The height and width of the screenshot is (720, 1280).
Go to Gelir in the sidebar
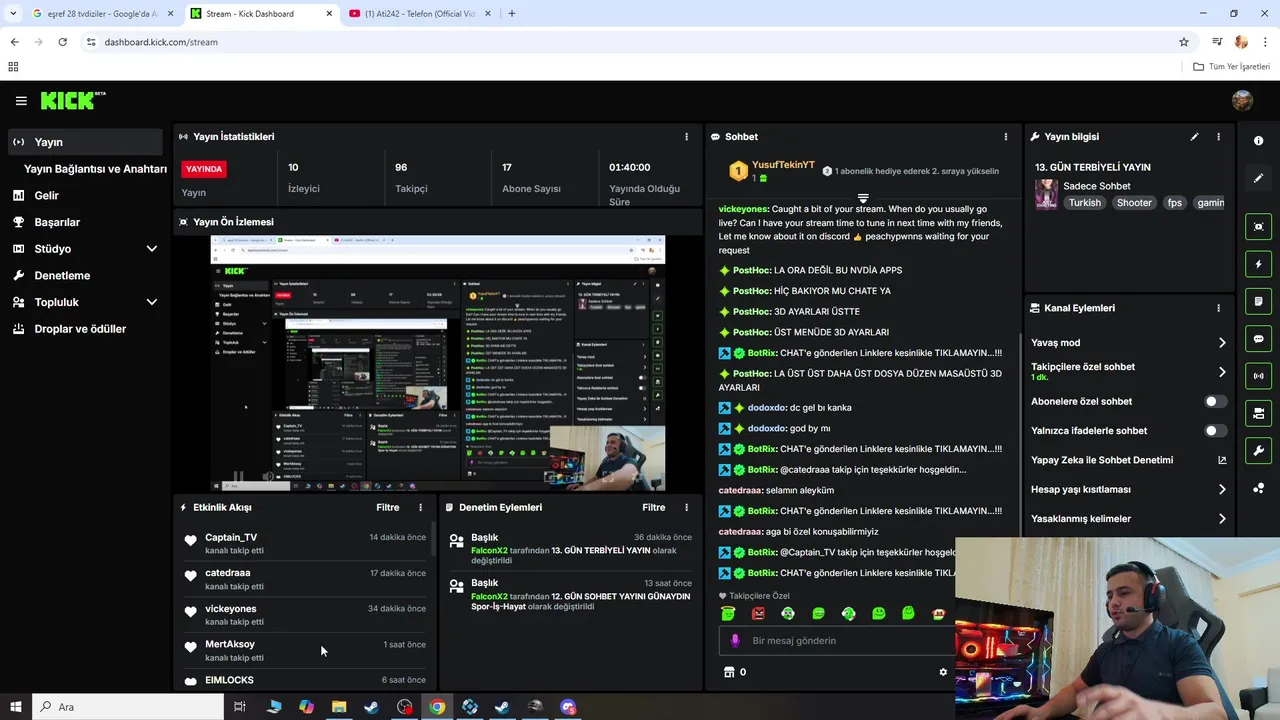pyautogui.click(x=84, y=195)
